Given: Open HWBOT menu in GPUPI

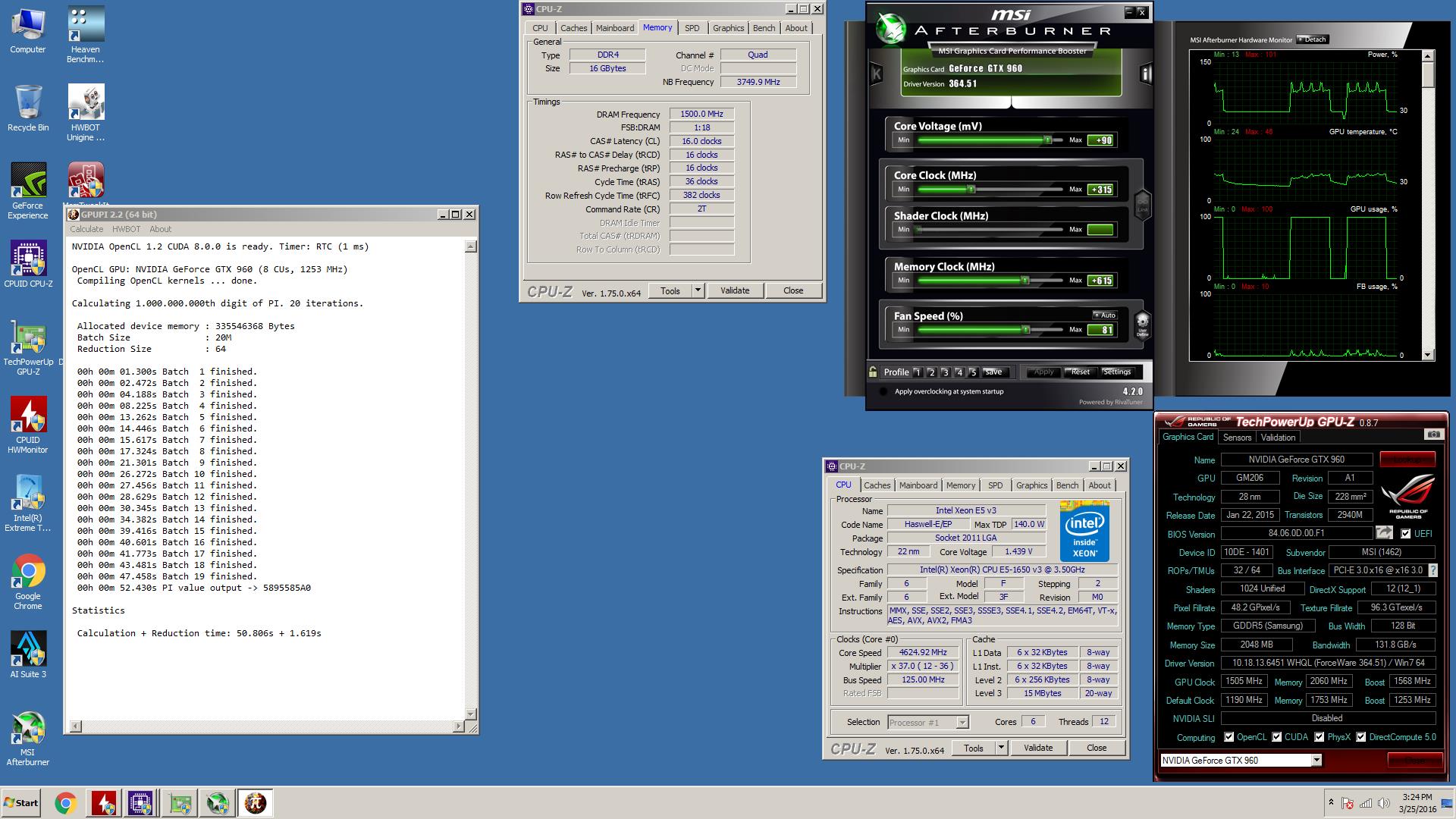Looking at the screenshot, I should (126, 229).
